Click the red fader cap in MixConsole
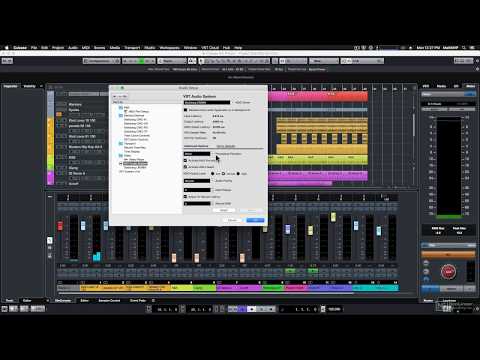480x360 pixels. click(60, 226)
